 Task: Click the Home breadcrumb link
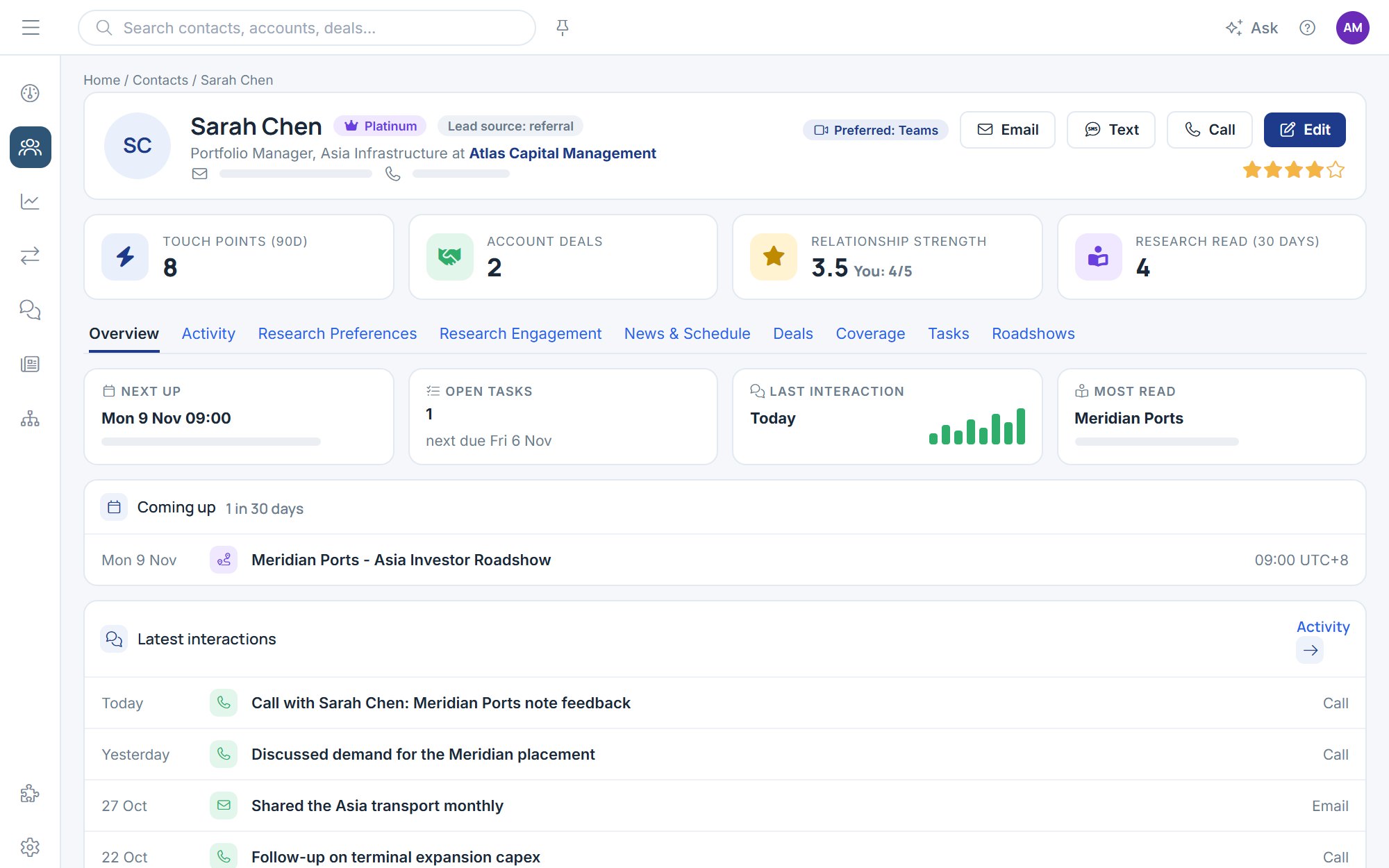click(x=102, y=80)
